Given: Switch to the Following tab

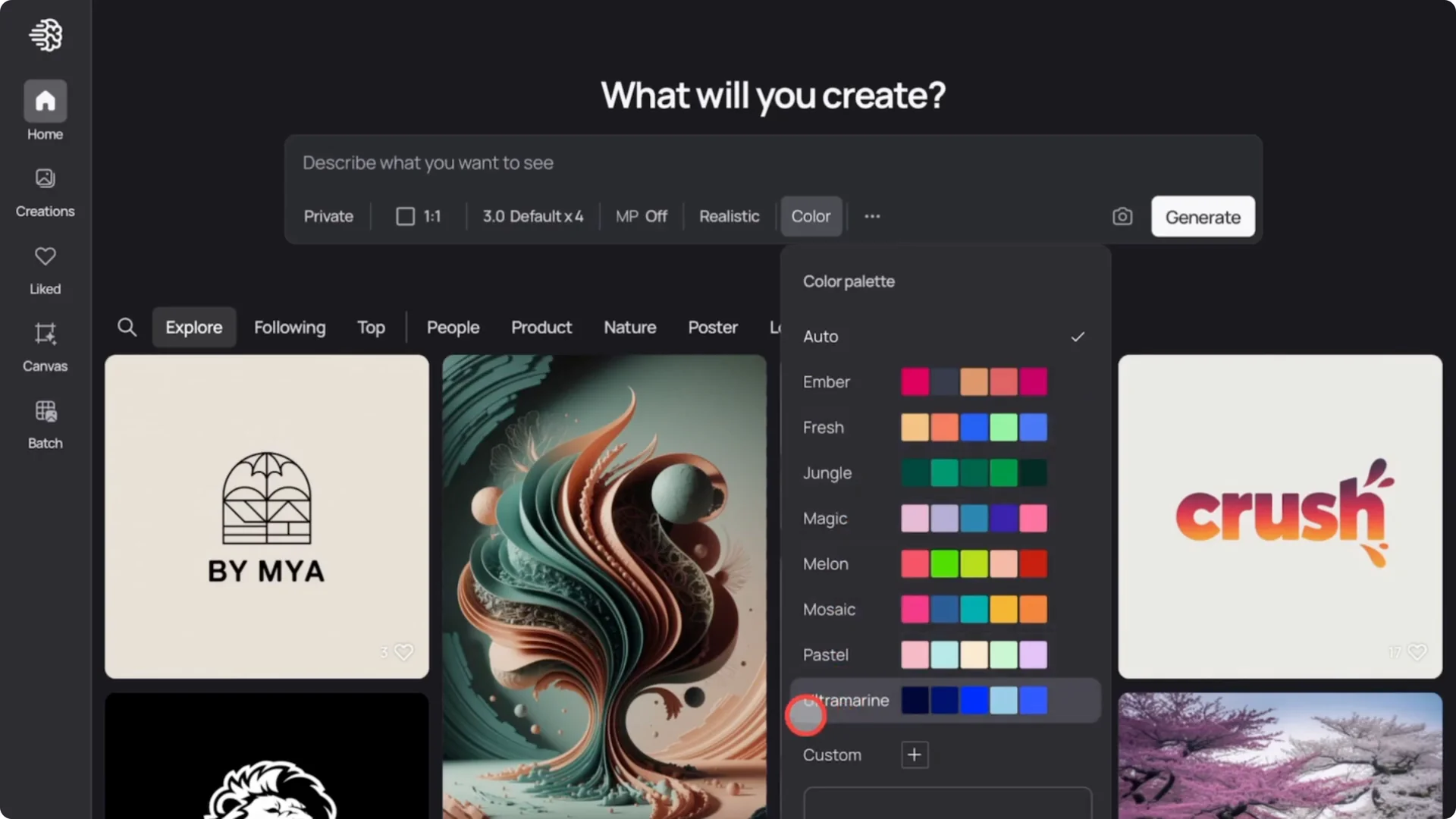Looking at the screenshot, I should (x=289, y=327).
